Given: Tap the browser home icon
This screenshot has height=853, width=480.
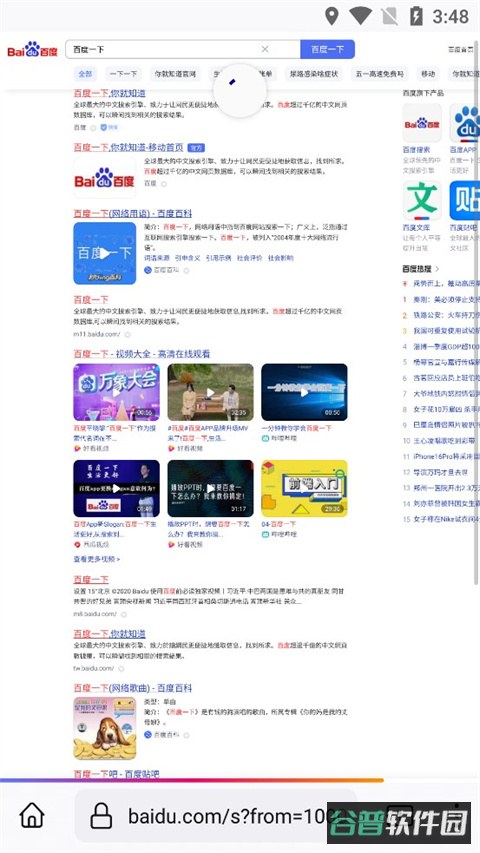Looking at the screenshot, I should (32, 815).
